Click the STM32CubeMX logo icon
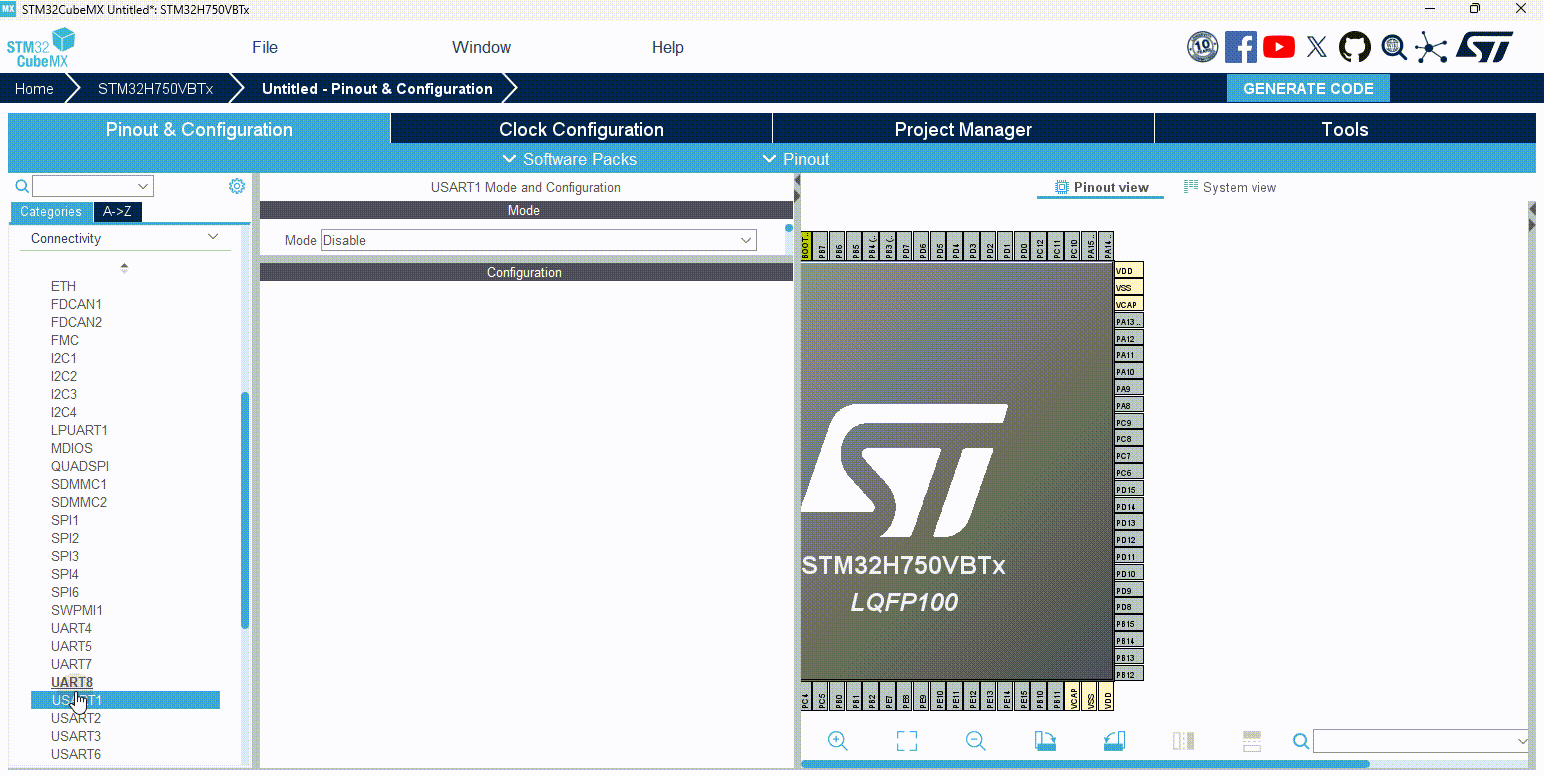Image resolution: width=1544 pixels, height=776 pixels. [x=41, y=47]
